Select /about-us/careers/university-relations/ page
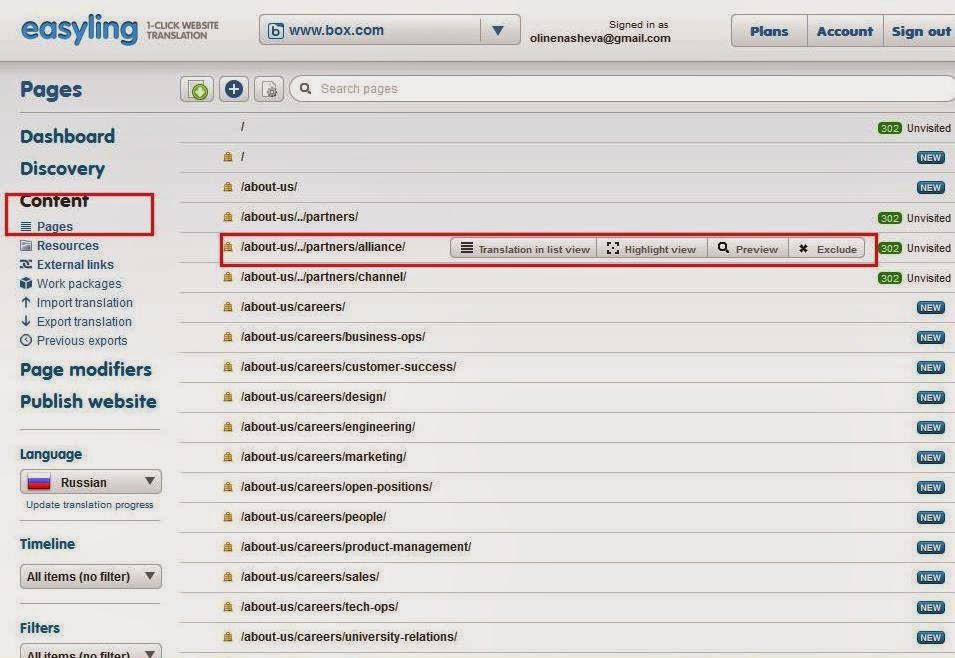 pyautogui.click(x=348, y=637)
